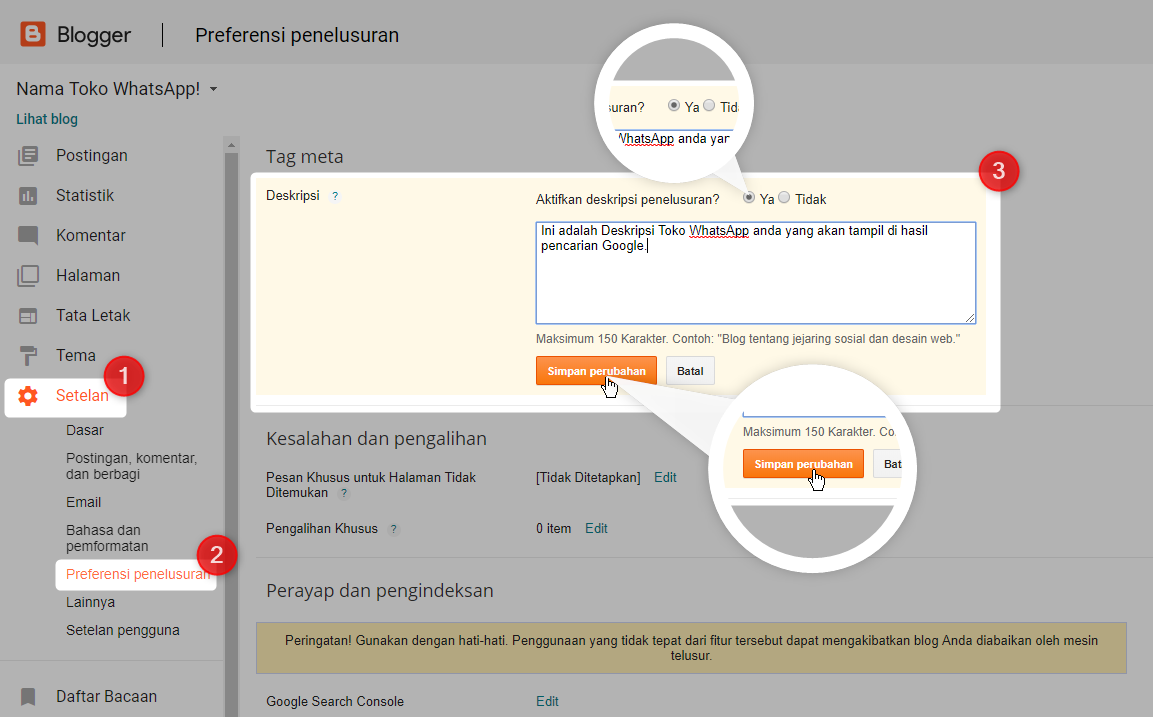Screen dimensions: 1153x717
Task: Click the help icon beside Deskripsi
Action: pyautogui.click(x=335, y=196)
